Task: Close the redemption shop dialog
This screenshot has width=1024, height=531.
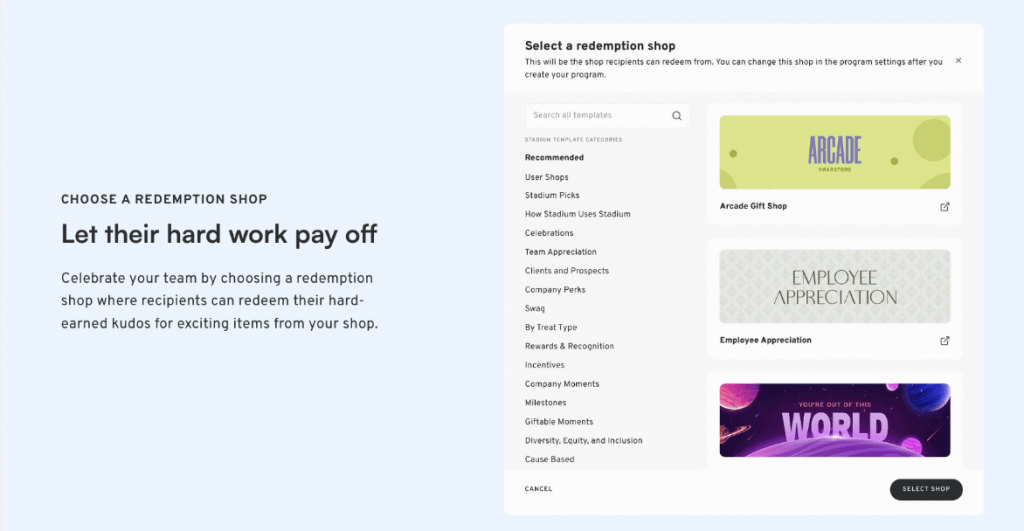Action: [x=958, y=61]
